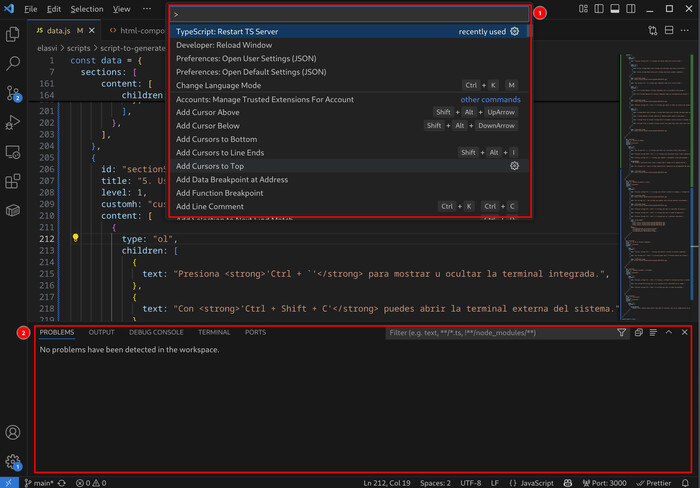700x488 pixels.
Task: Toggle primary side bar visibility
Action: (x=599, y=8)
